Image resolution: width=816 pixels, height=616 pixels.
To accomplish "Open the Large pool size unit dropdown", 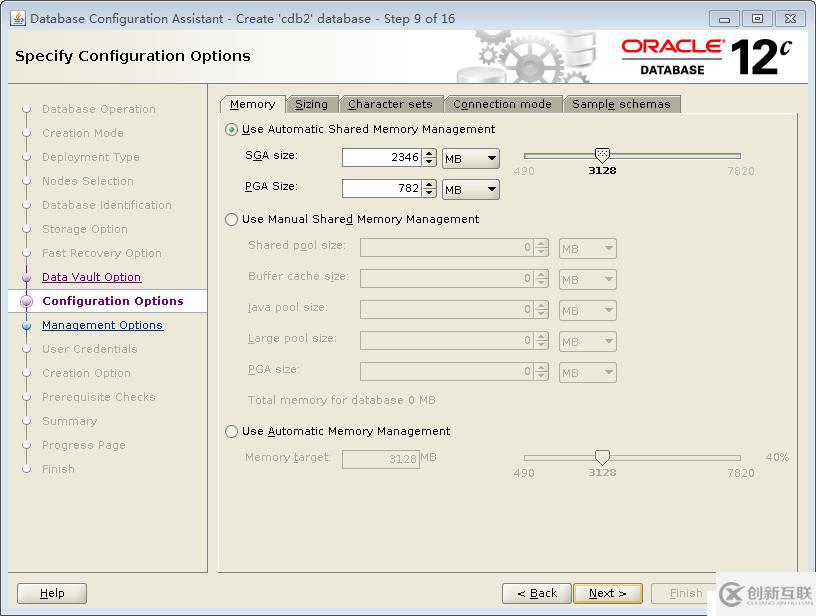I will coord(588,341).
